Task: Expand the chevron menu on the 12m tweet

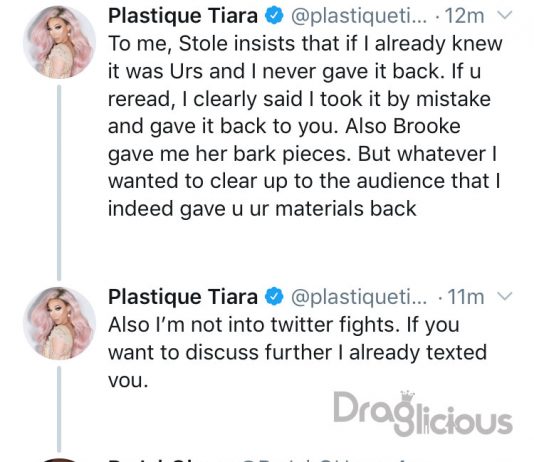Action: coord(504,15)
